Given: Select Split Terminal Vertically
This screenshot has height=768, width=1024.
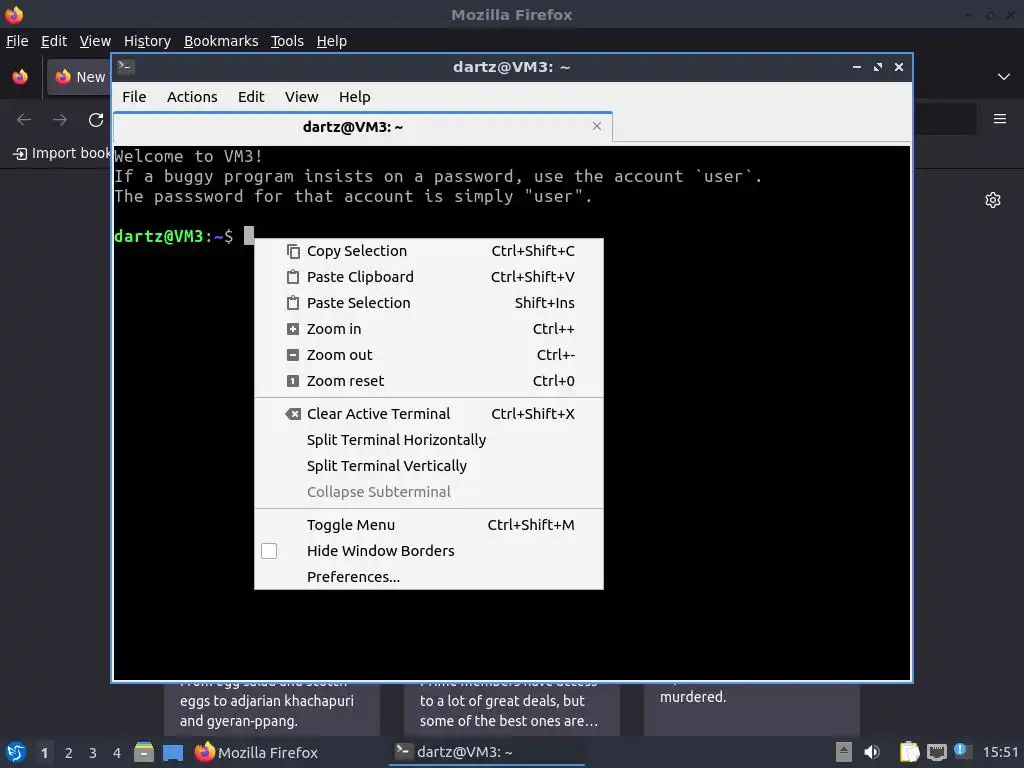Looking at the screenshot, I should (428, 466).
